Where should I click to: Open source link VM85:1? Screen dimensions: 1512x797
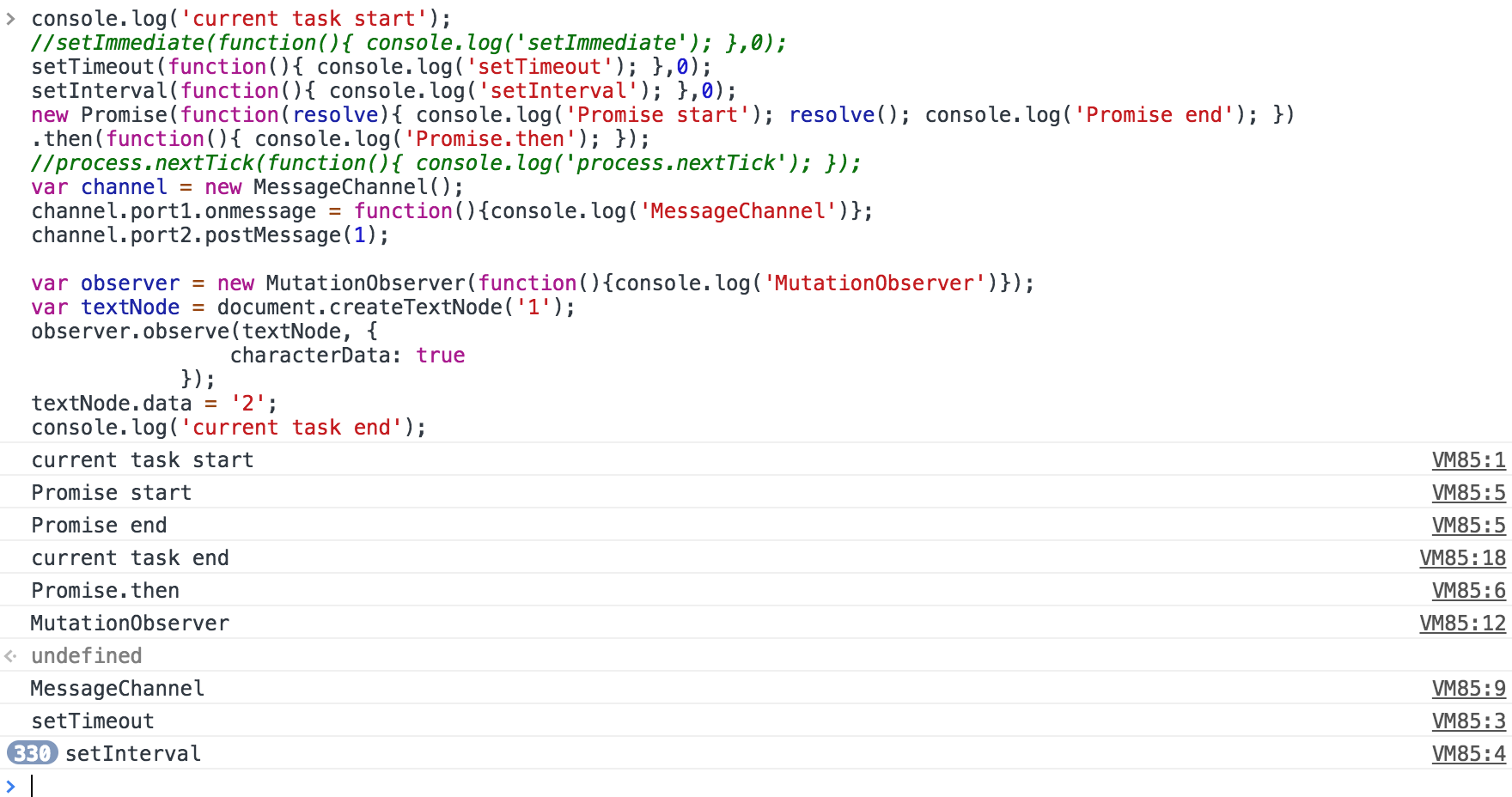coord(1468,460)
